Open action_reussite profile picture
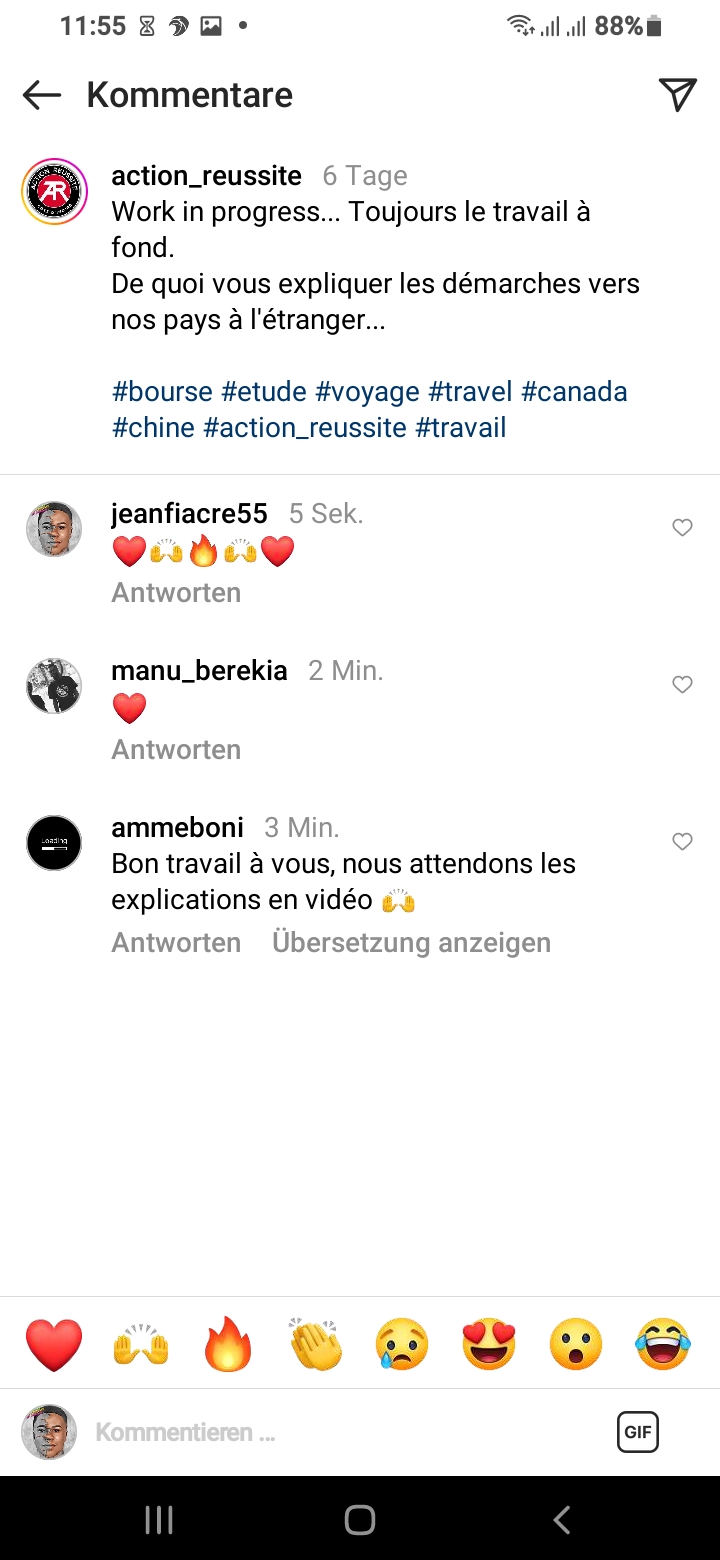The width and height of the screenshot is (720, 1560). point(55,191)
